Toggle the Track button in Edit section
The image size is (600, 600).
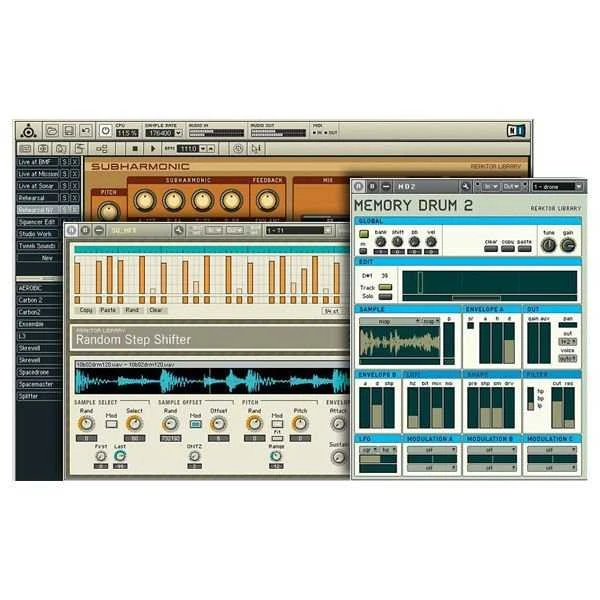tap(384, 288)
